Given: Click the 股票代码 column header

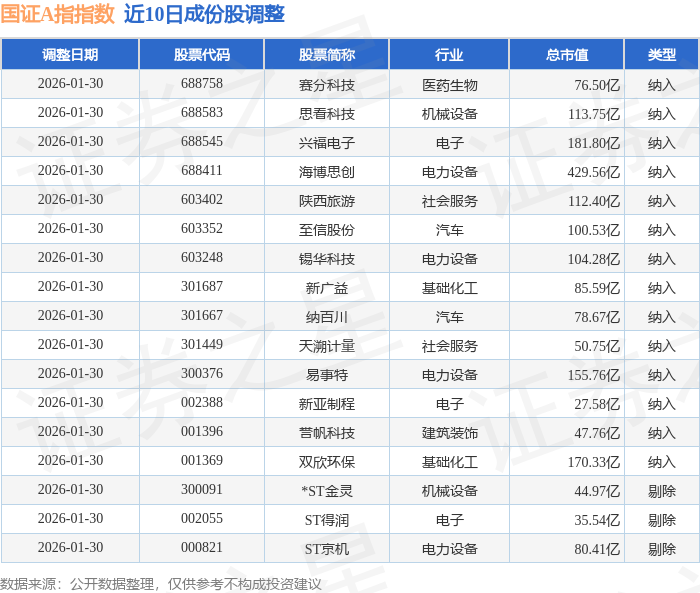Looking at the screenshot, I should (x=202, y=54).
